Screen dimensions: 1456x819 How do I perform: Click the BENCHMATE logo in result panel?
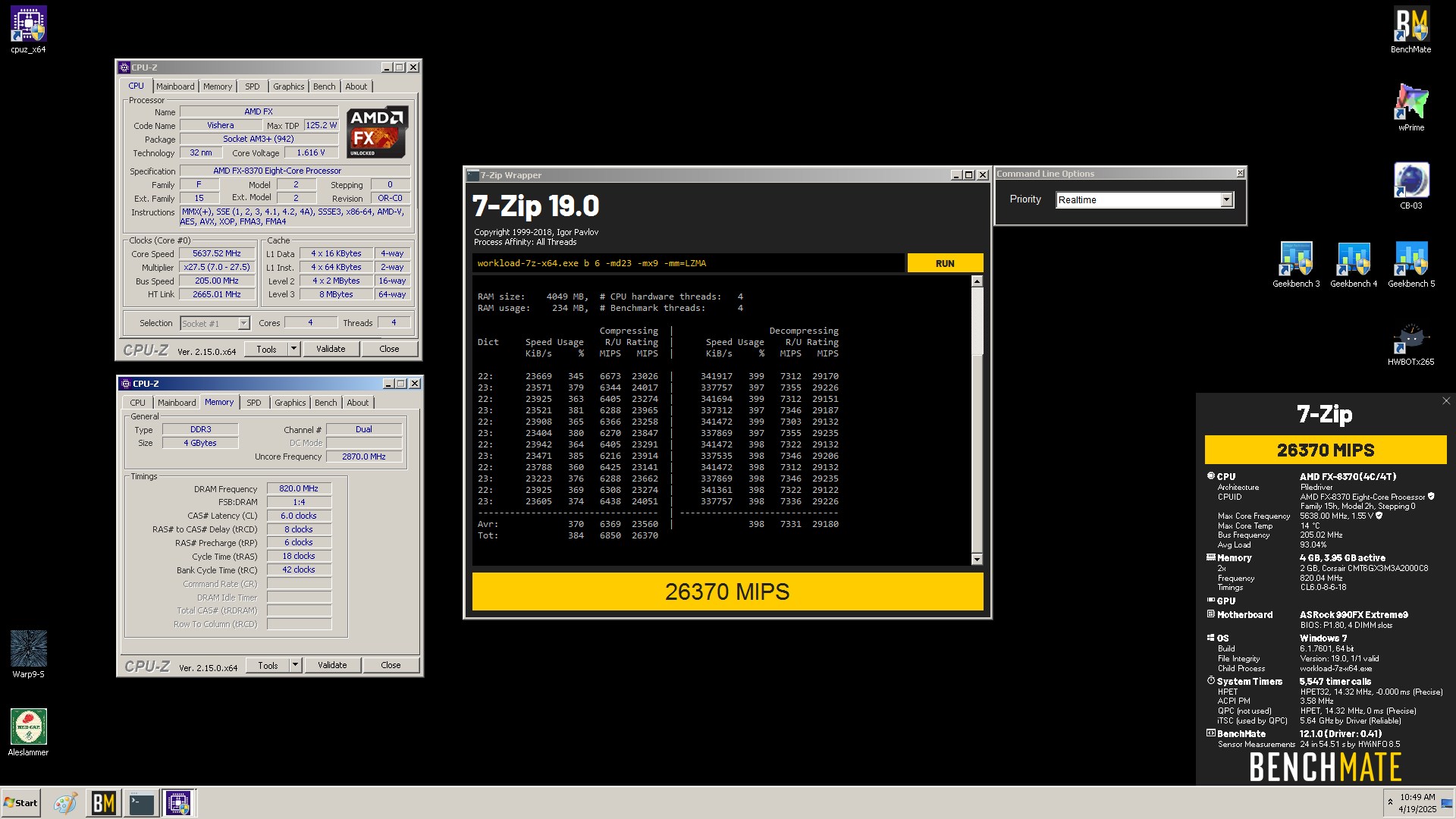(1325, 767)
